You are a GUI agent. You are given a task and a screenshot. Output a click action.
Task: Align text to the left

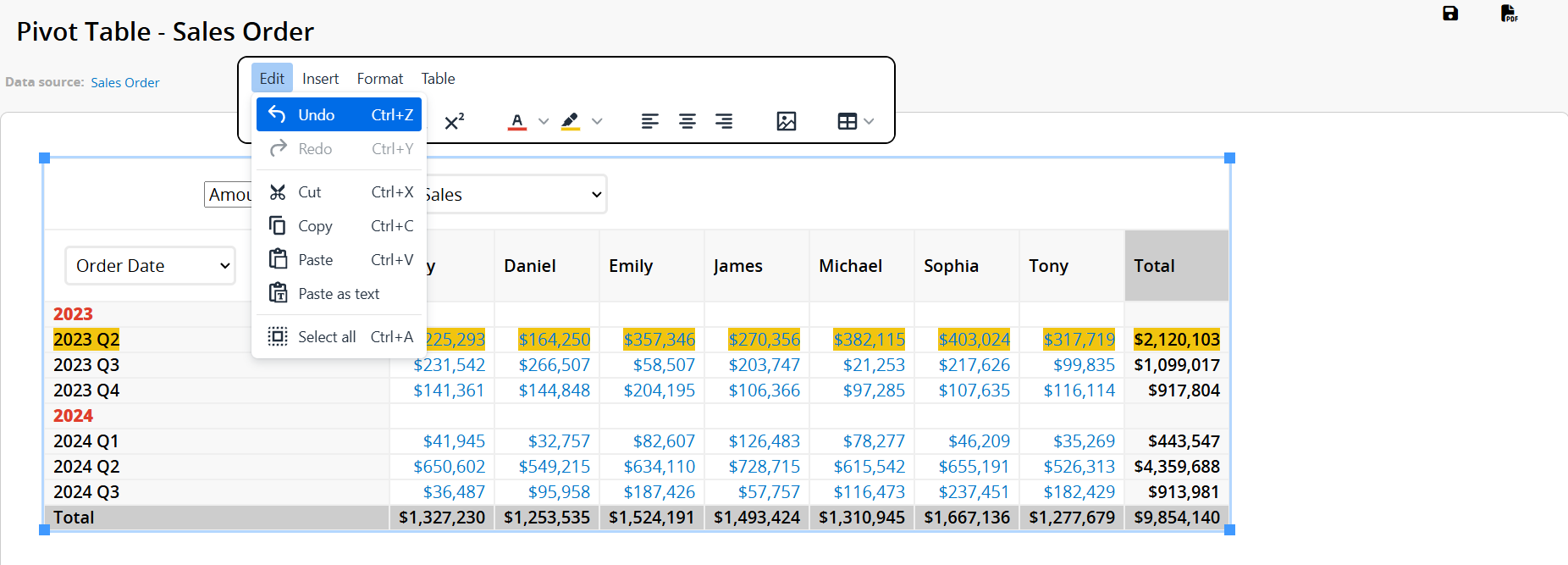(650, 121)
